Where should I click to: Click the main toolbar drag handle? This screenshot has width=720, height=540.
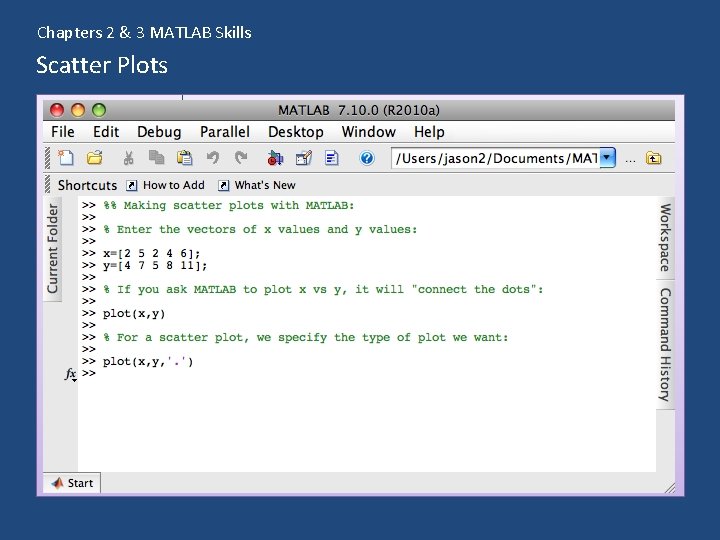[47, 158]
